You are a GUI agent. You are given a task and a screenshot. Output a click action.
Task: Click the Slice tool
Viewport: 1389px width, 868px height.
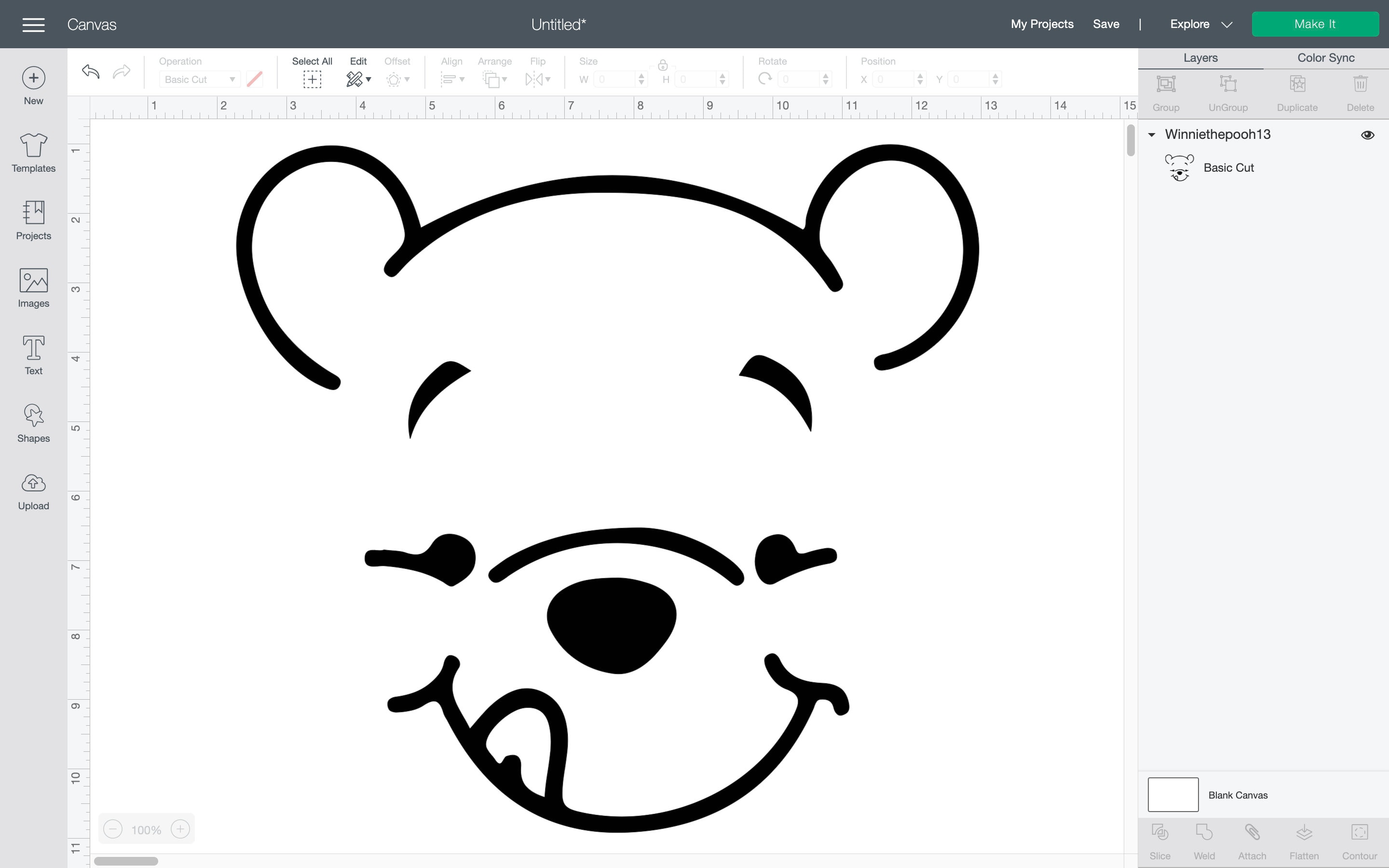pyautogui.click(x=1159, y=841)
